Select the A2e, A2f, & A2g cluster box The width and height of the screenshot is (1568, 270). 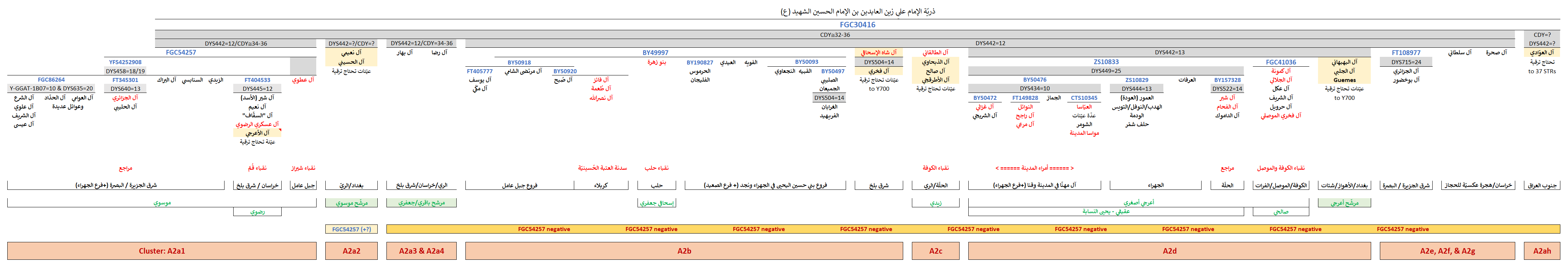(x=1447, y=251)
